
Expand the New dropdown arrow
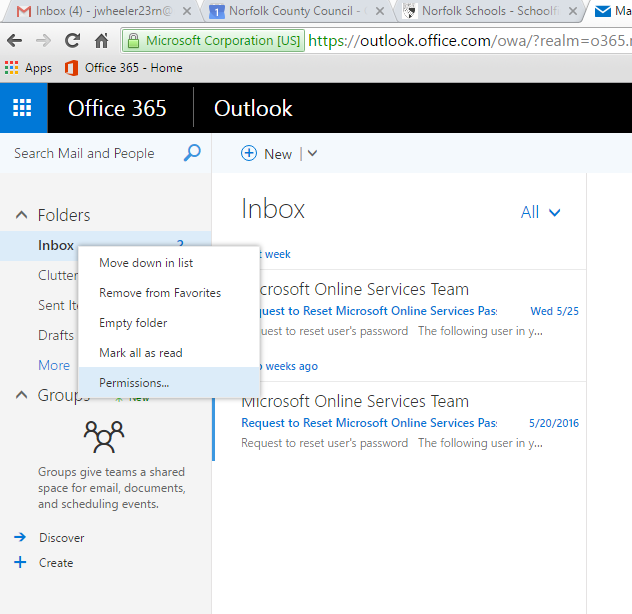pos(312,153)
